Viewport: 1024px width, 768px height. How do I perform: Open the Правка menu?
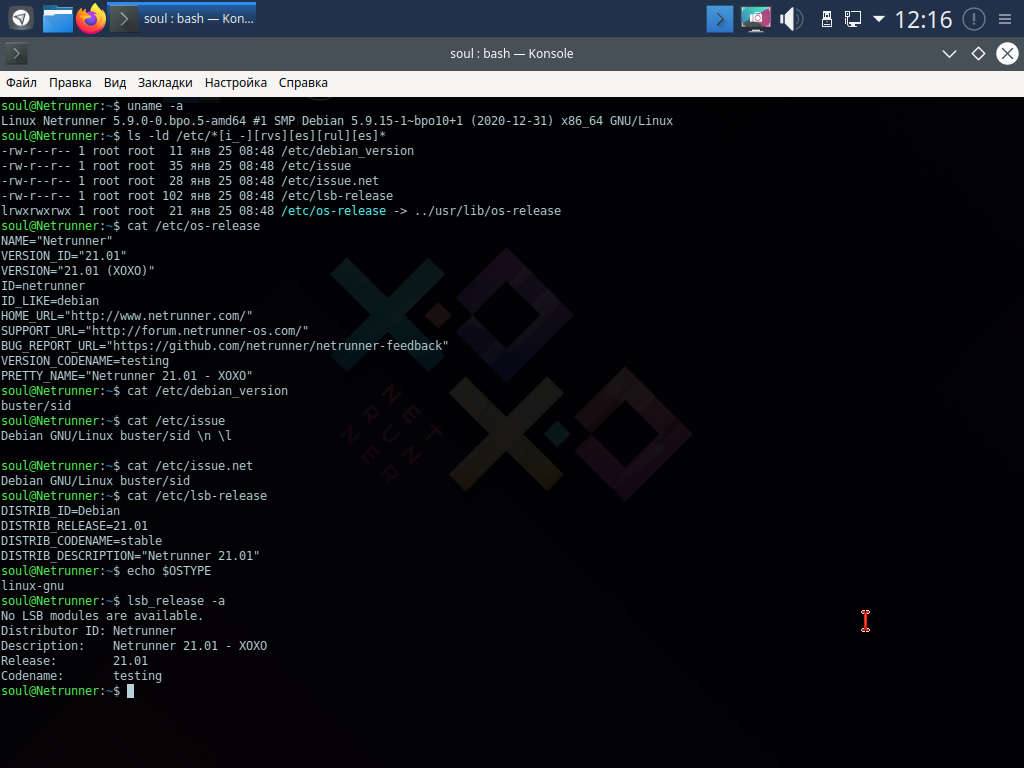pos(70,83)
